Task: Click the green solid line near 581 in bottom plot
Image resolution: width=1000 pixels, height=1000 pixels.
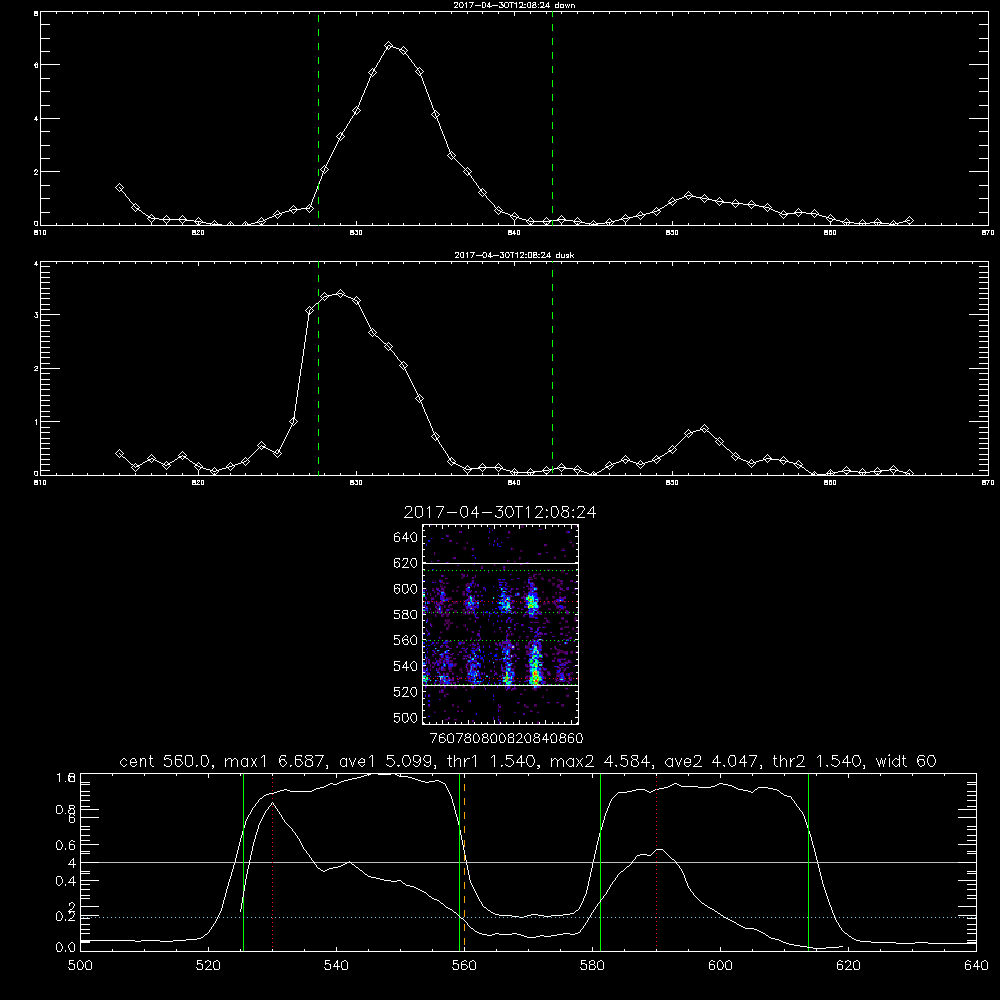Action: pos(600,862)
